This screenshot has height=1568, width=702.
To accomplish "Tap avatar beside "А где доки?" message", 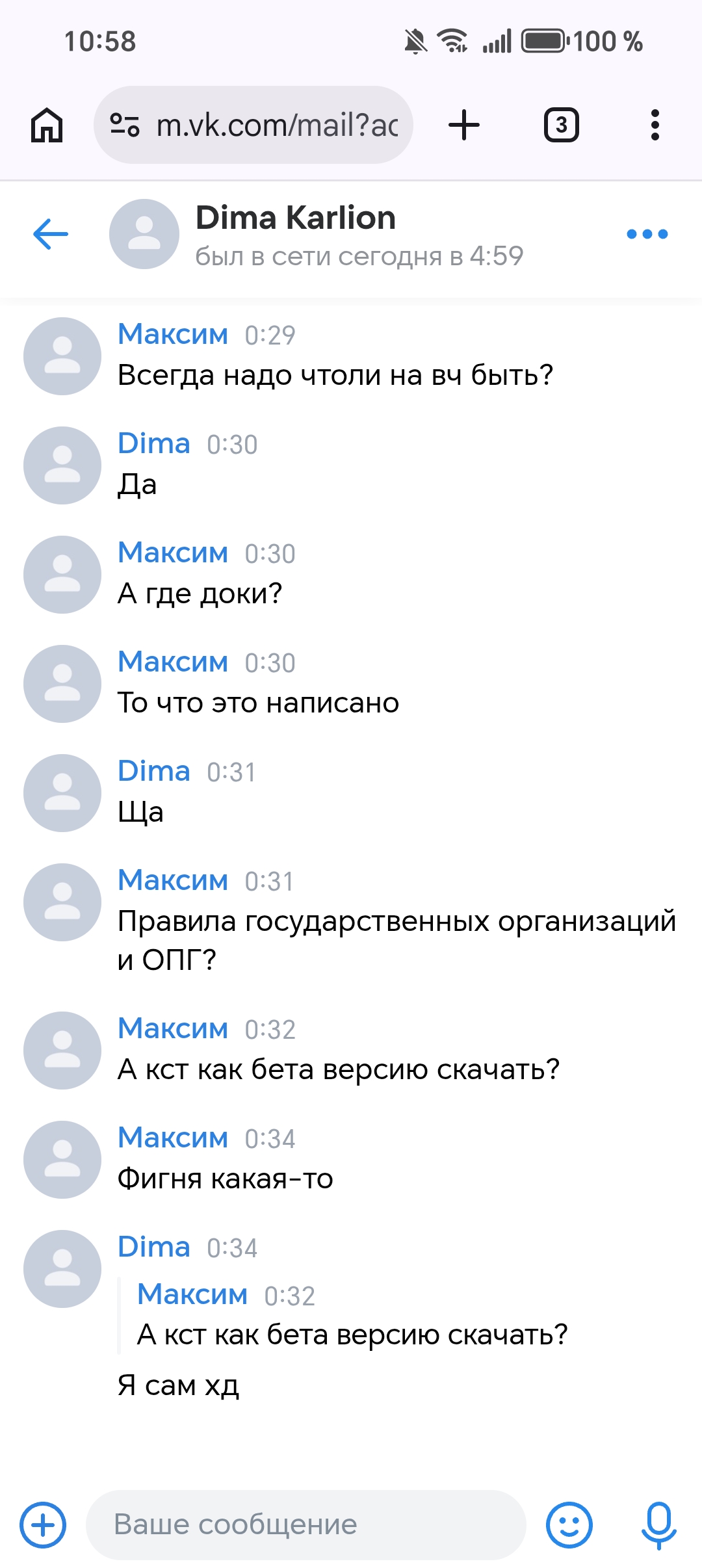I will pos(62,575).
